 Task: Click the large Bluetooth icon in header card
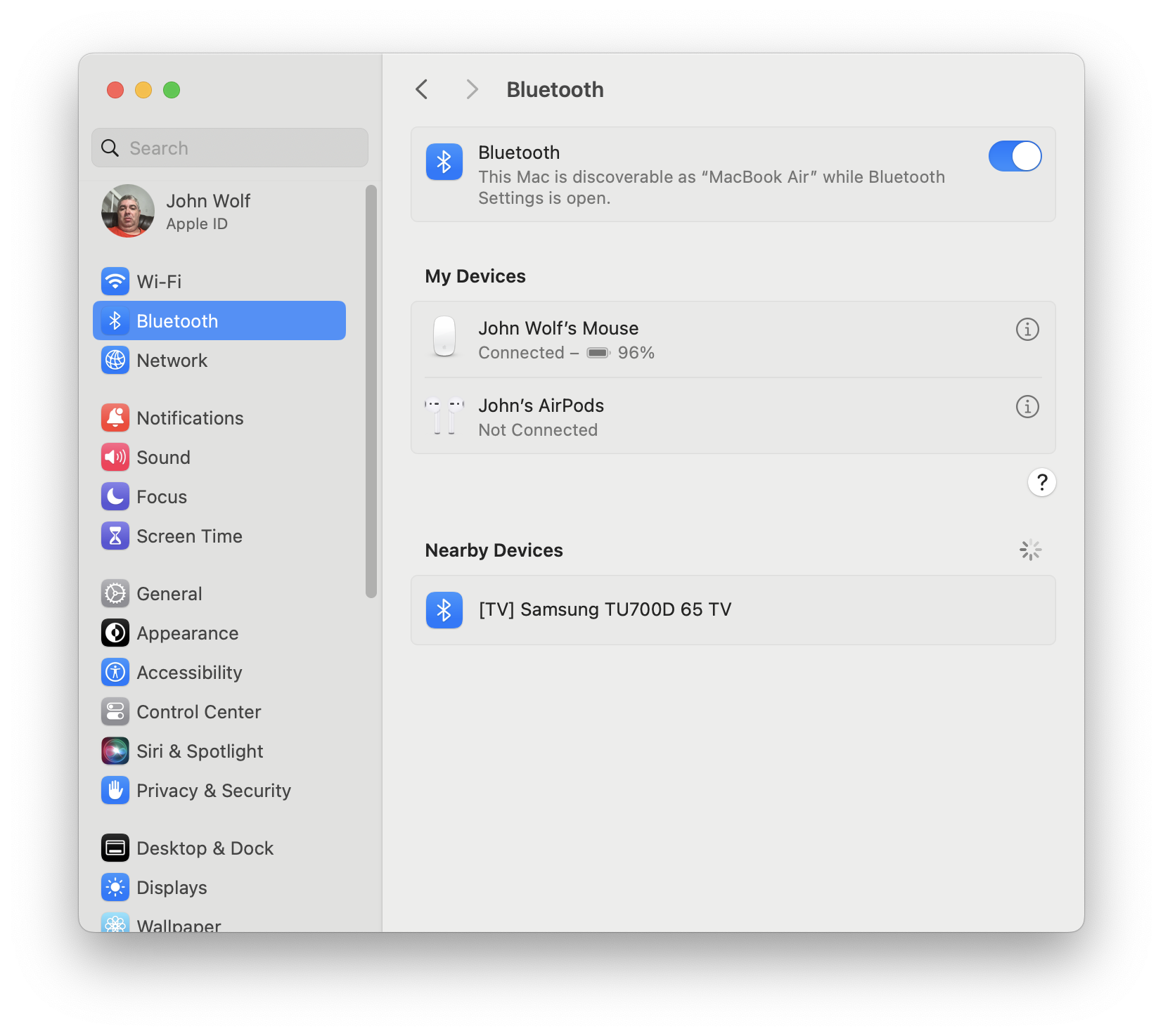point(444,162)
